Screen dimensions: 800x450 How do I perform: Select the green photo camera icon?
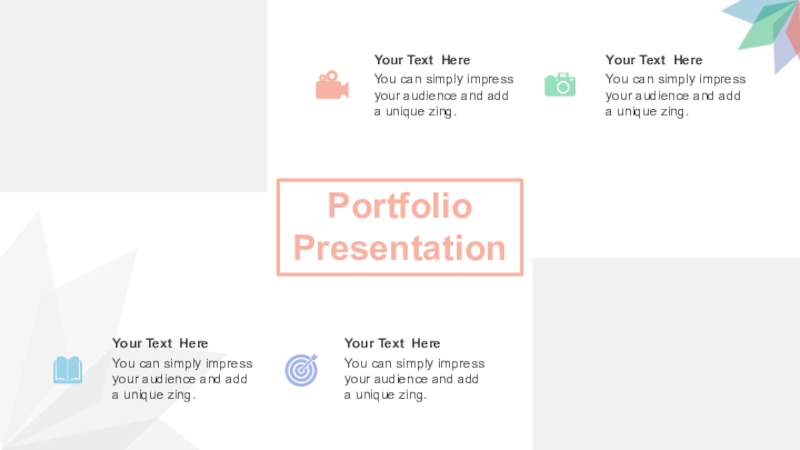(x=560, y=85)
